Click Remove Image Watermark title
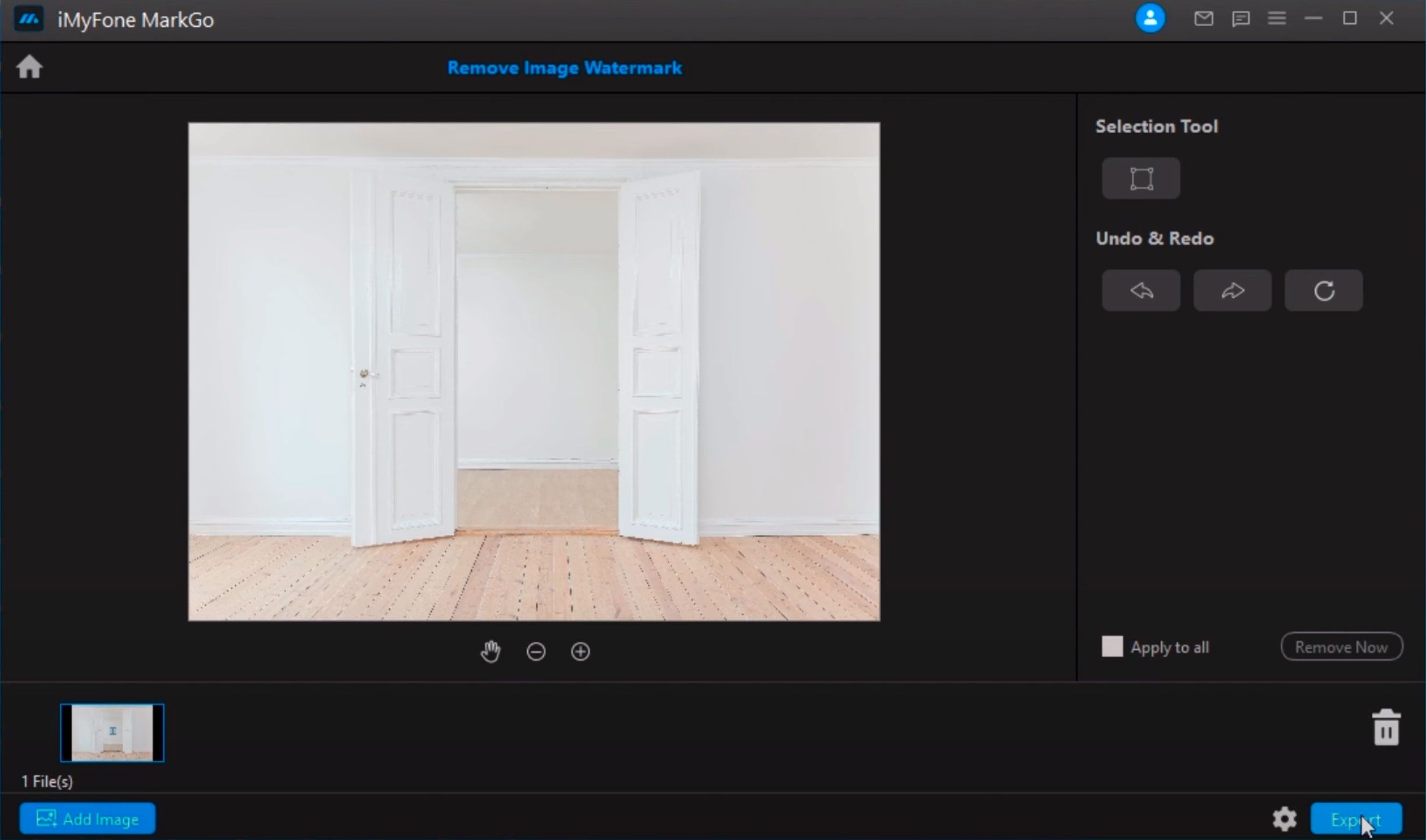The image size is (1426, 840). (564, 67)
